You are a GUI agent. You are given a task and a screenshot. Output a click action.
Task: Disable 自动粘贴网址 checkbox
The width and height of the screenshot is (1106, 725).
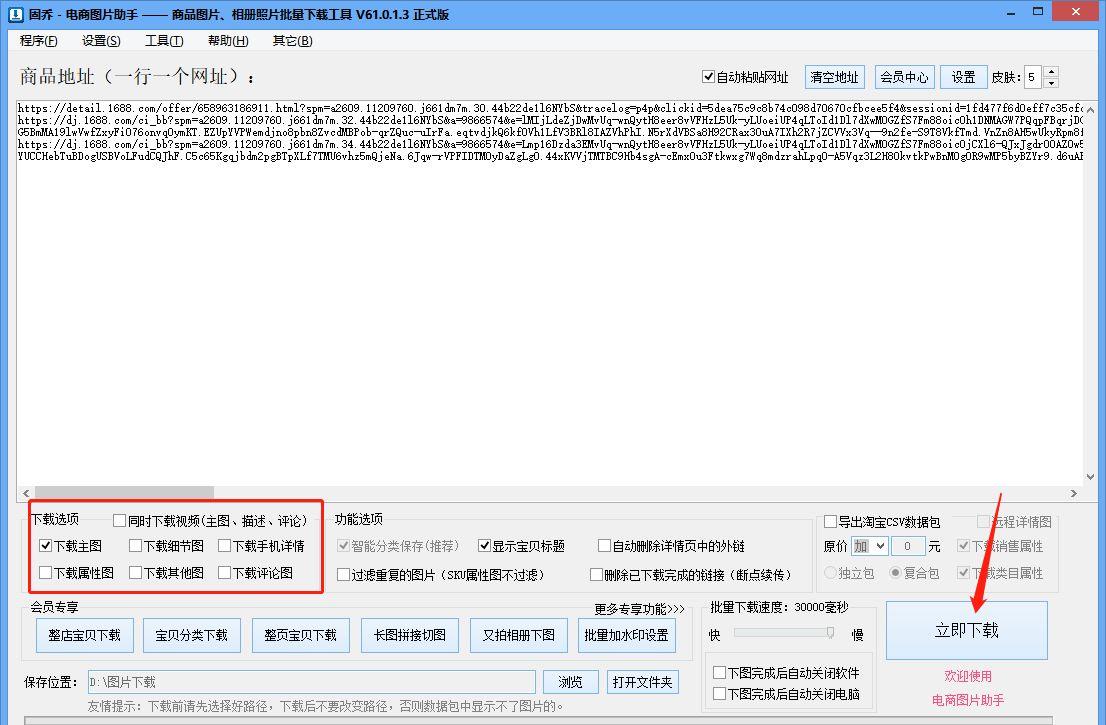click(x=709, y=77)
